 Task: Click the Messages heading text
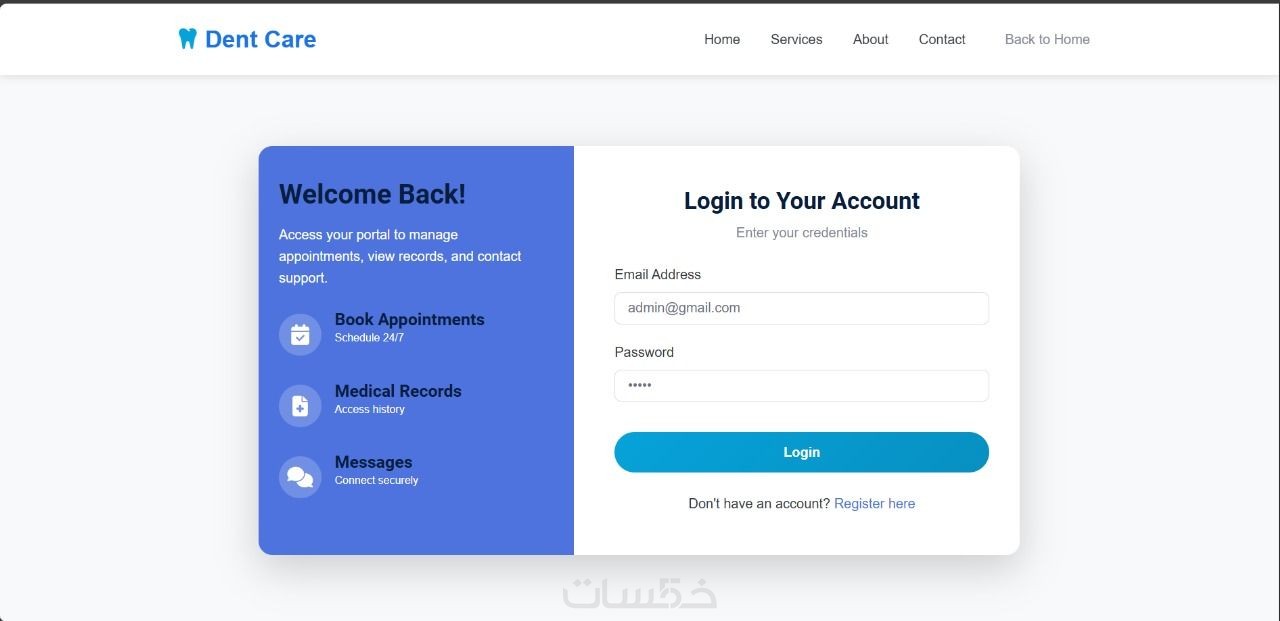point(373,462)
